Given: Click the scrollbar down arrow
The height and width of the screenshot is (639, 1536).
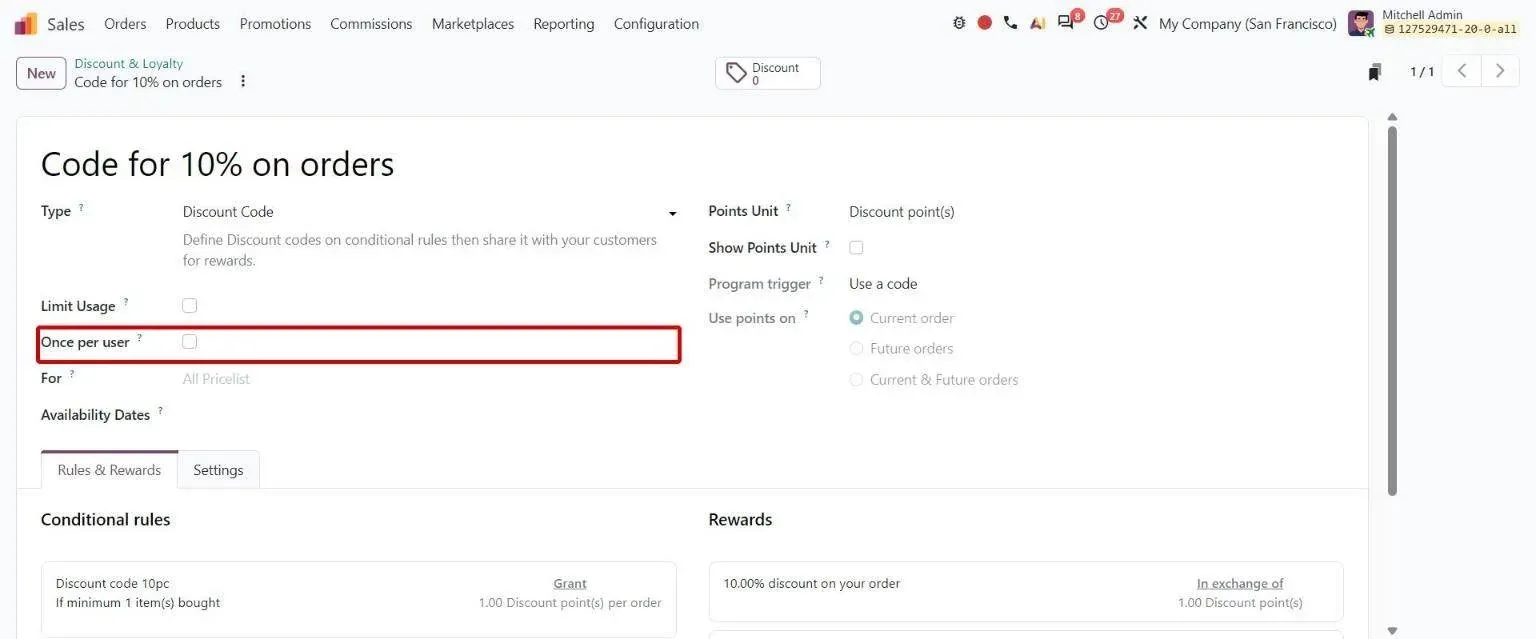Looking at the screenshot, I should 1392,630.
